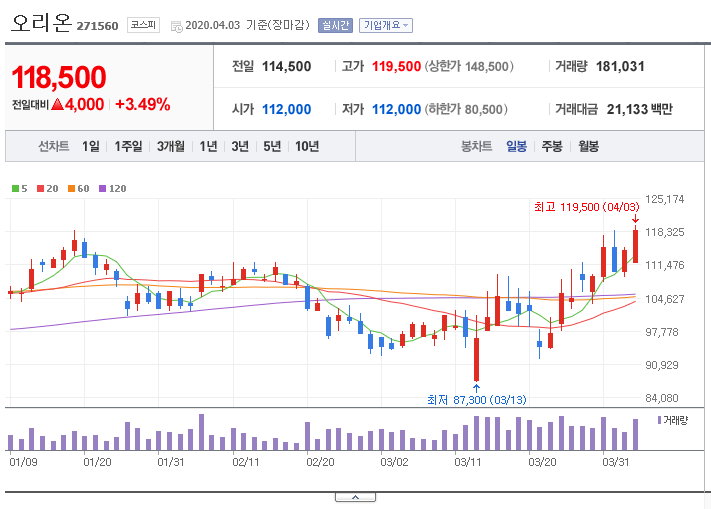Select the 1주일 line chart period
The height and width of the screenshot is (509, 711).
[128, 146]
